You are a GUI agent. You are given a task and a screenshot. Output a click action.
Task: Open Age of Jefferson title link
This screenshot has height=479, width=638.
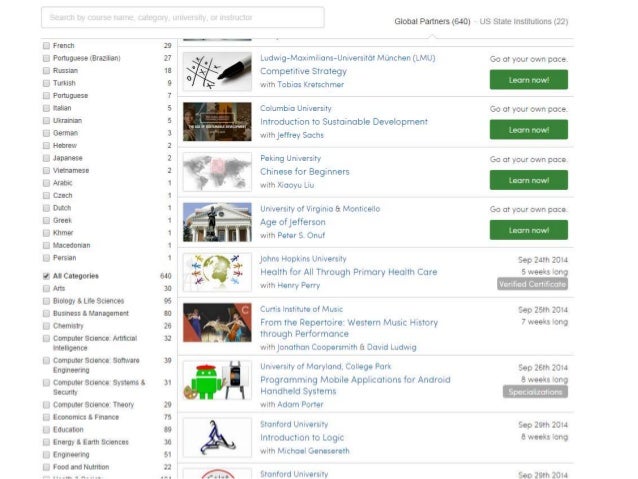coord(293,222)
